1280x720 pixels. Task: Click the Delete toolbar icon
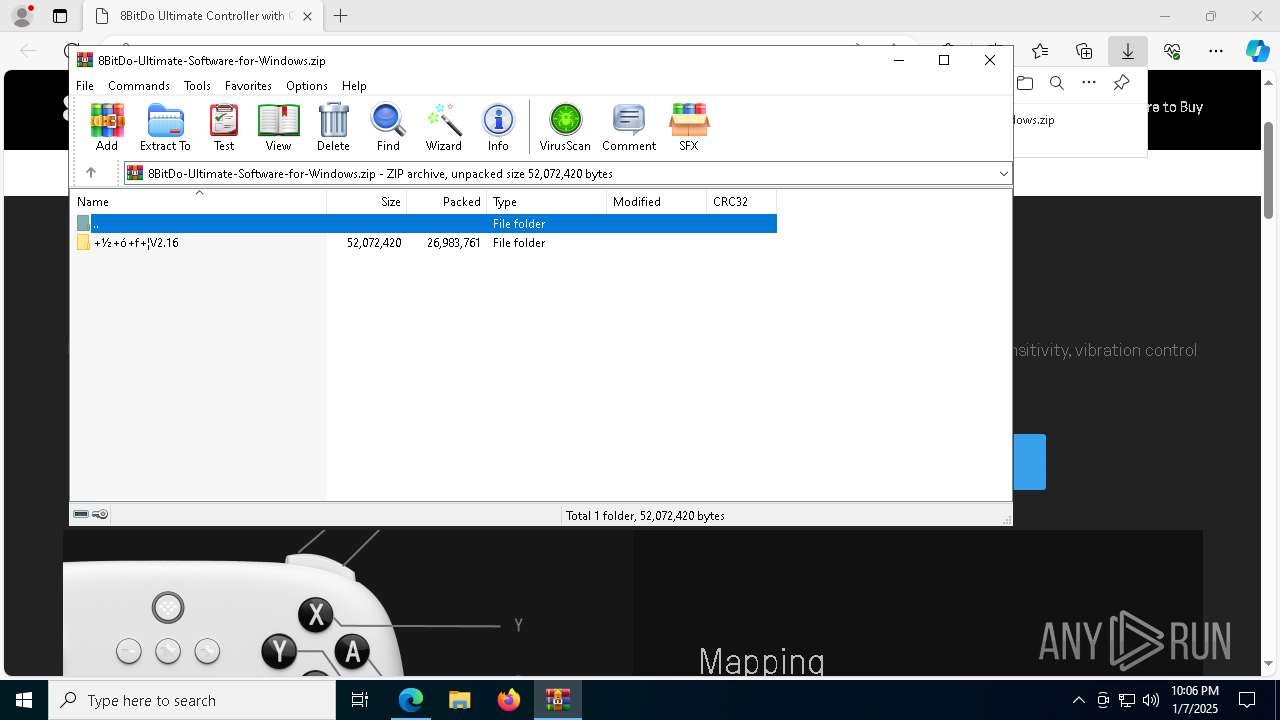point(333,127)
